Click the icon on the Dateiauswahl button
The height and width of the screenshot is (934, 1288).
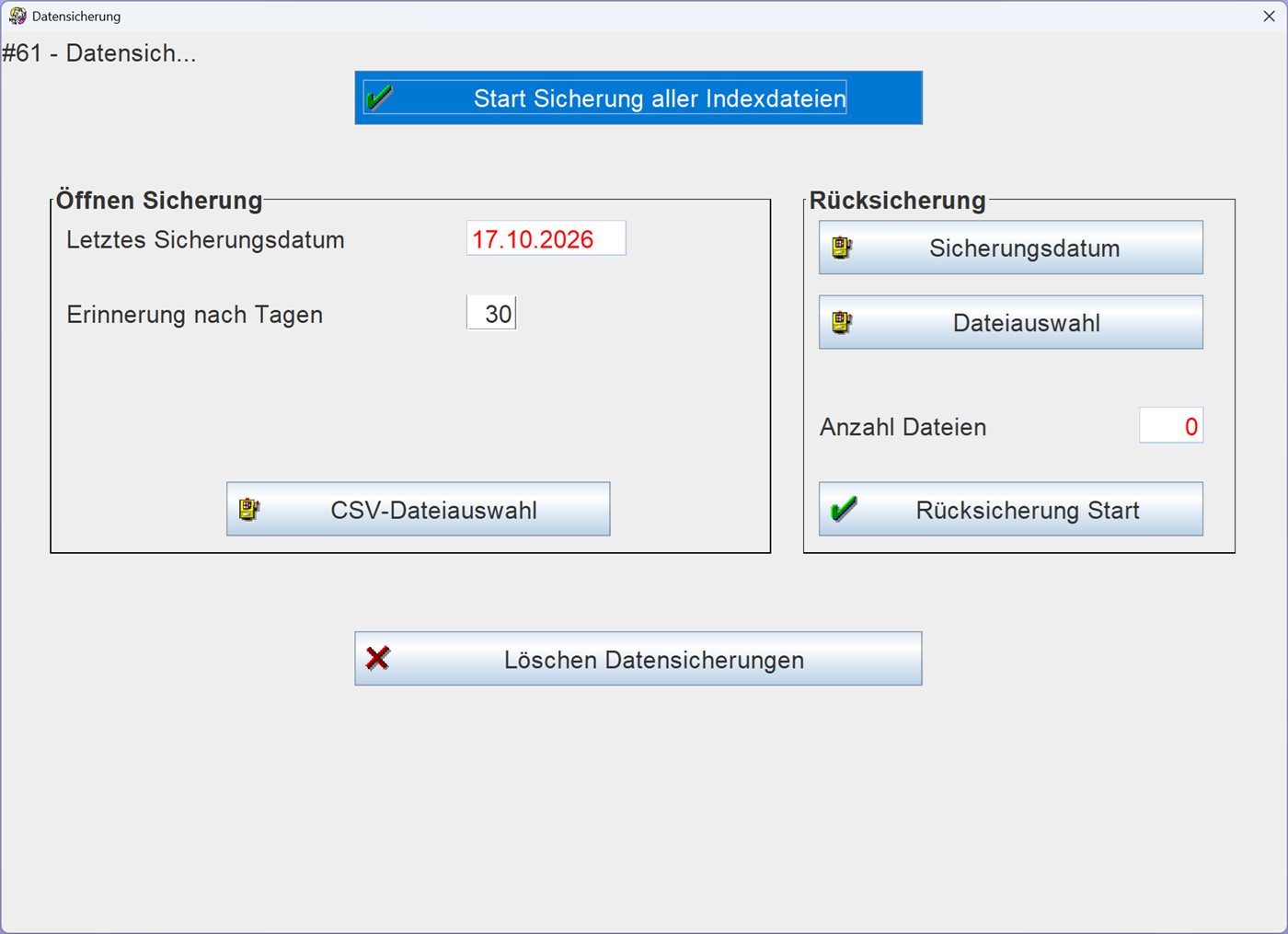pos(842,322)
